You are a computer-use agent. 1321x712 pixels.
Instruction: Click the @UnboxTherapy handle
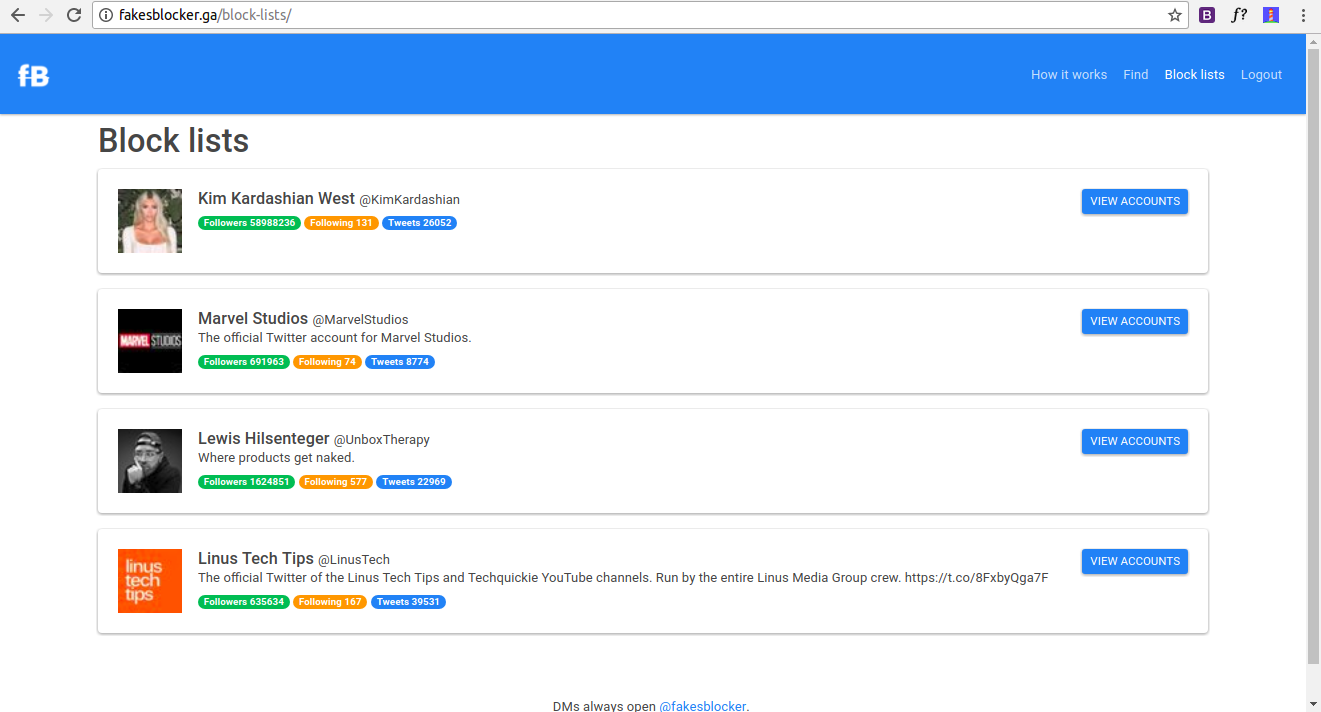(381, 440)
